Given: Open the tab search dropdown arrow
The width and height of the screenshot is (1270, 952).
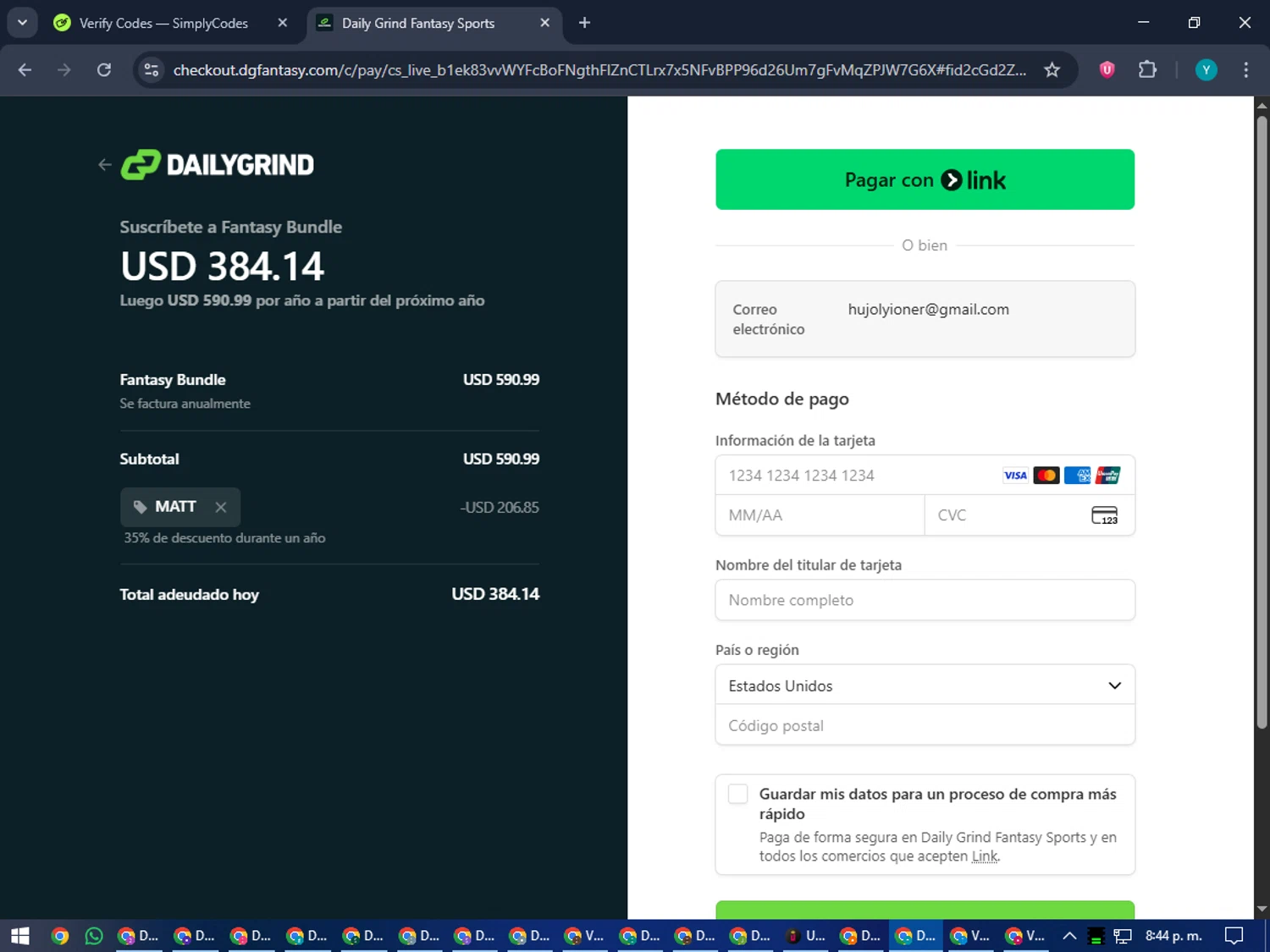Looking at the screenshot, I should point(22,23).
